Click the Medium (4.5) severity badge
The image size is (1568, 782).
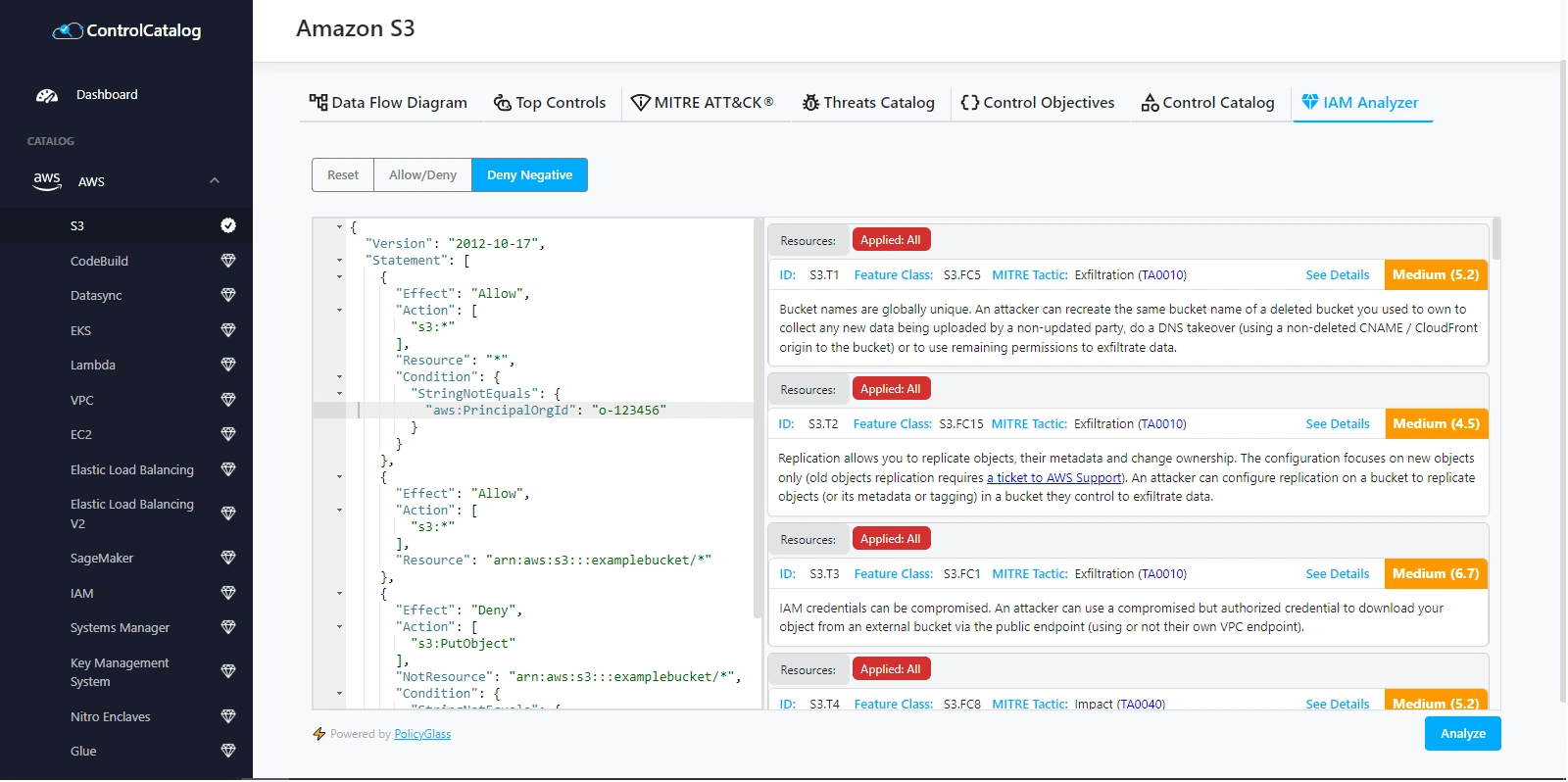pos(1437,424)
